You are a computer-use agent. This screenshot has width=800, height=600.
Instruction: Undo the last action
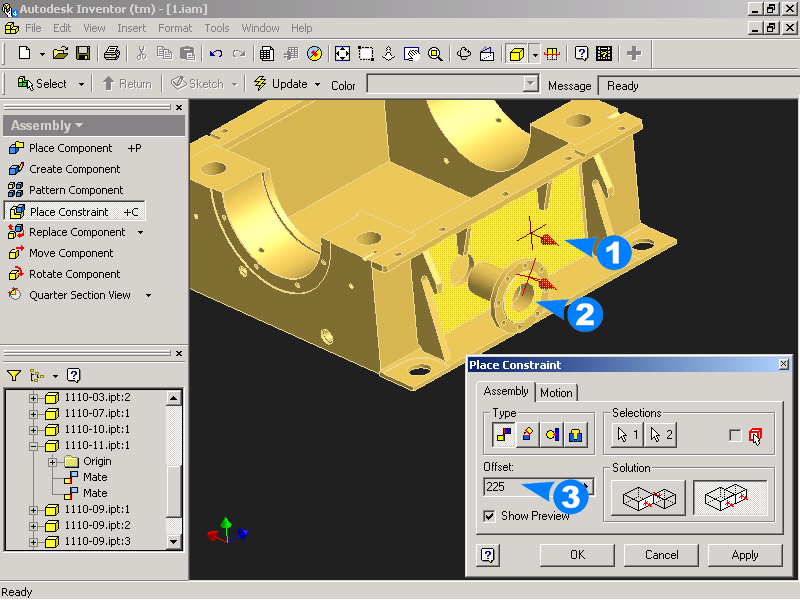click(x=216, y=53)
